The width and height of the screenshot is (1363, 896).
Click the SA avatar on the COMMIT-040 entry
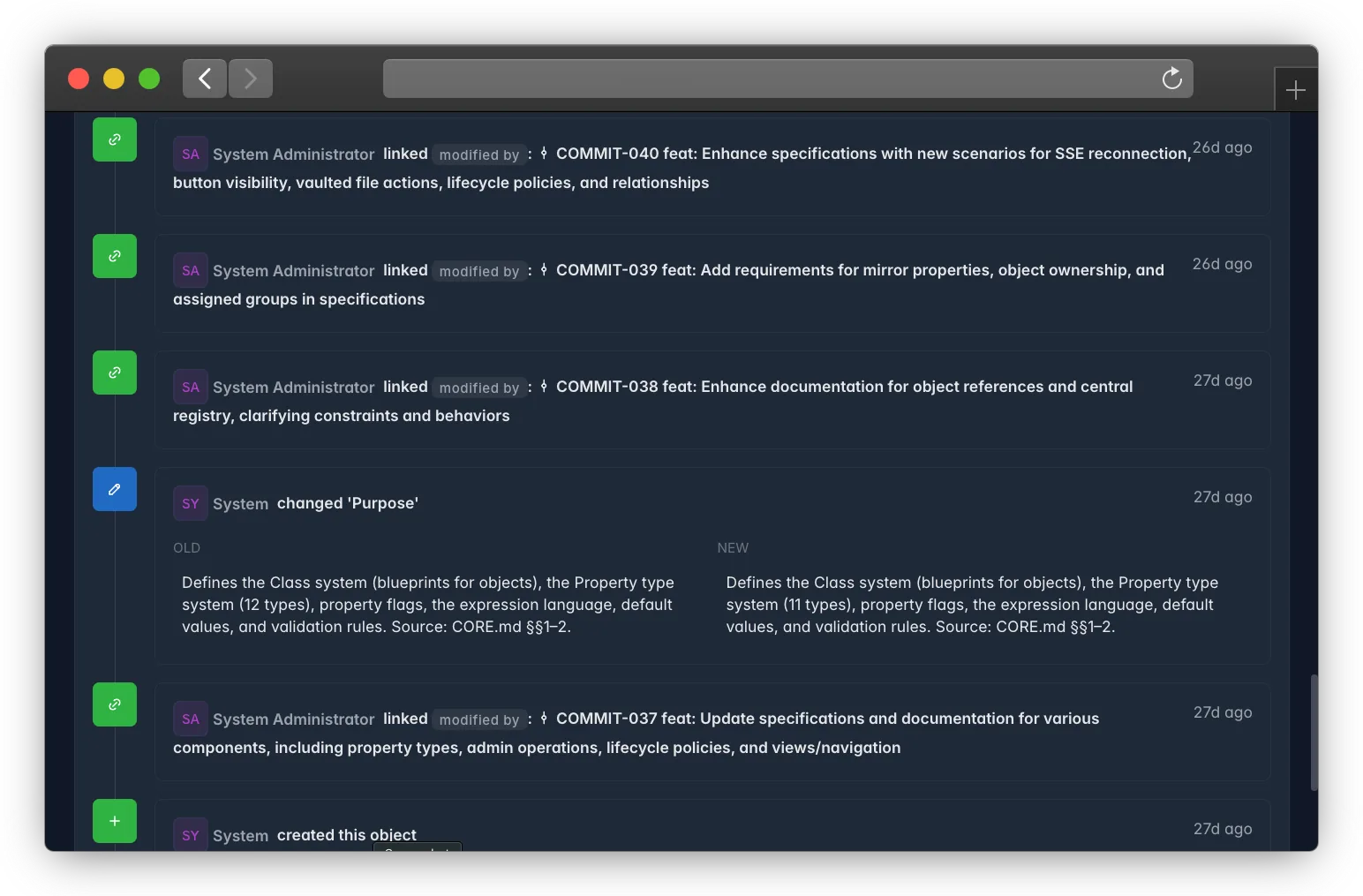pyautogui.click(x=191, y=154)
